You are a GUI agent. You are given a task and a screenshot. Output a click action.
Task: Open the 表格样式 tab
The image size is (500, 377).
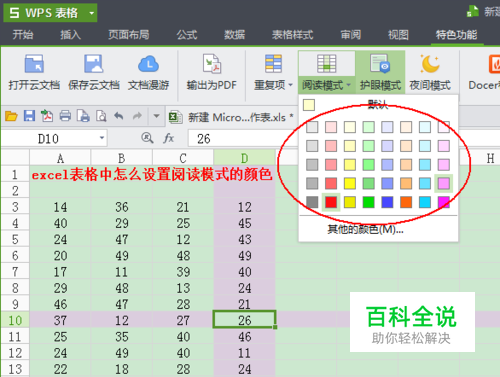[x=292, y=35]
